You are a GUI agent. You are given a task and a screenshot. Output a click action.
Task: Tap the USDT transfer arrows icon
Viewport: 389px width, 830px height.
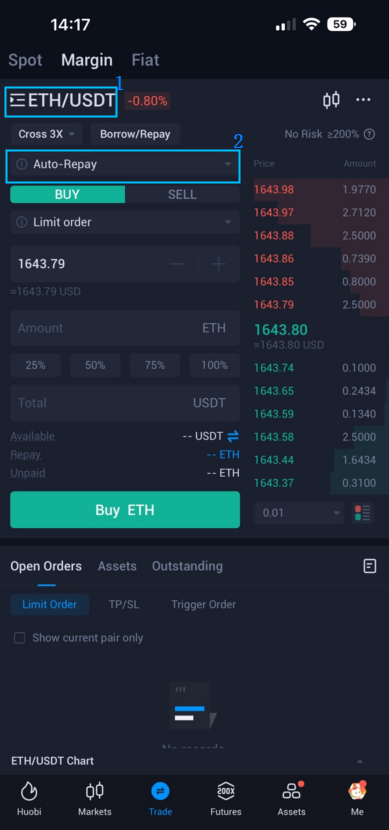(233, 436)
